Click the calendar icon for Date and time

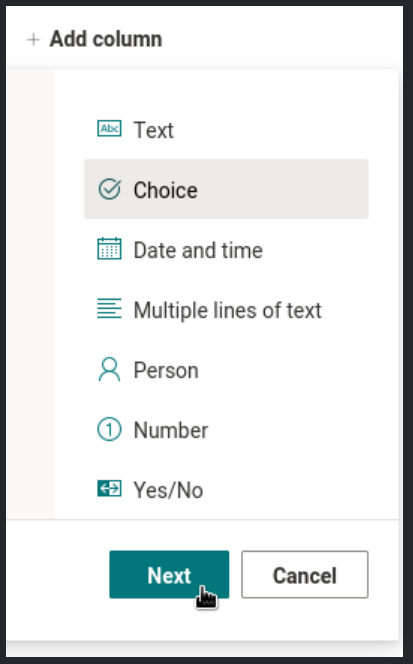click(x=109, y=249)
